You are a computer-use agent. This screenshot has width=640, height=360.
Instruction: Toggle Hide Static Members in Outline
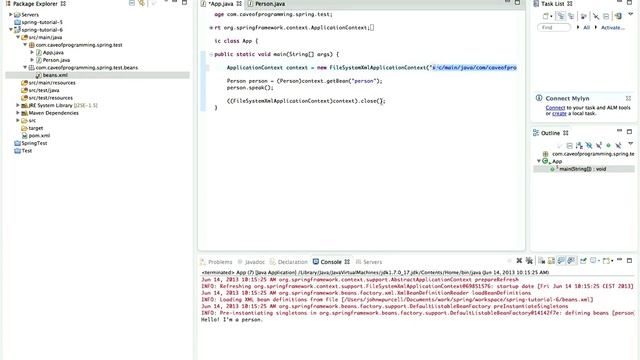click(x=599, y=146)
